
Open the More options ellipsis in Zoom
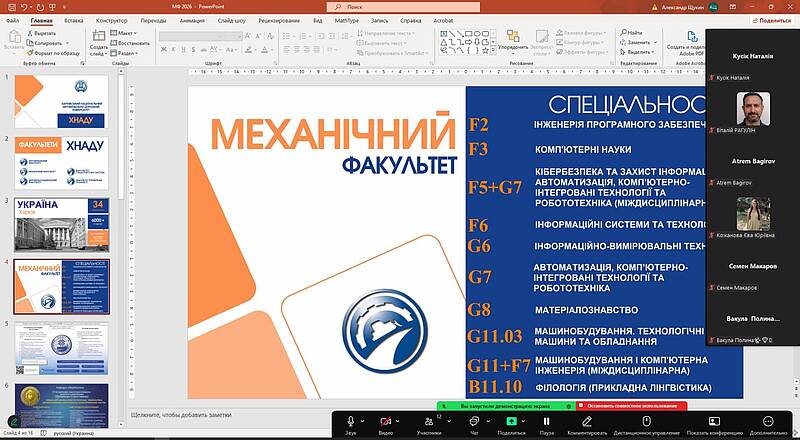tap(767, 421)
